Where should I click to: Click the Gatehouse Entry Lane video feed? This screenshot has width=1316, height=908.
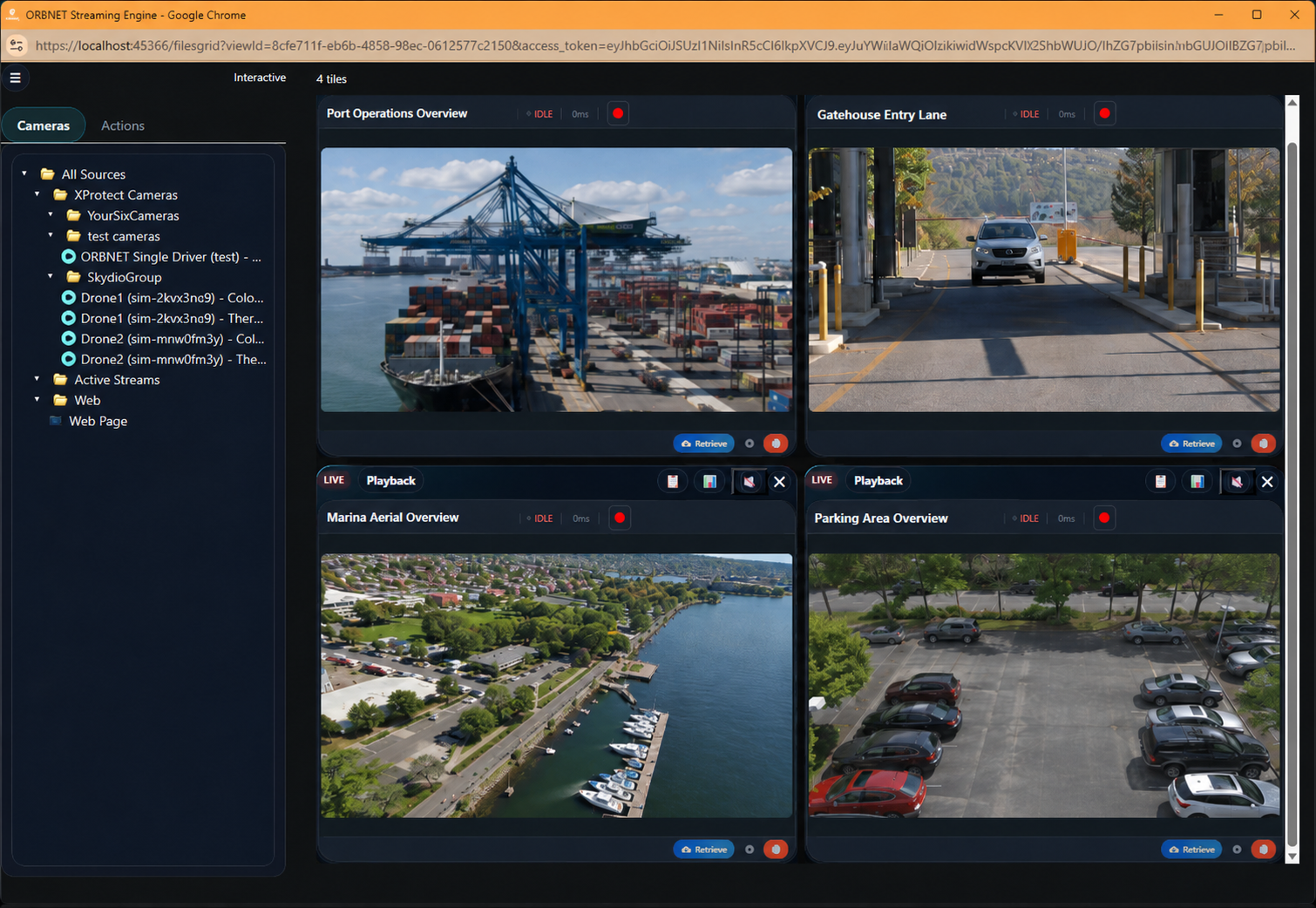coord(1044,280)
